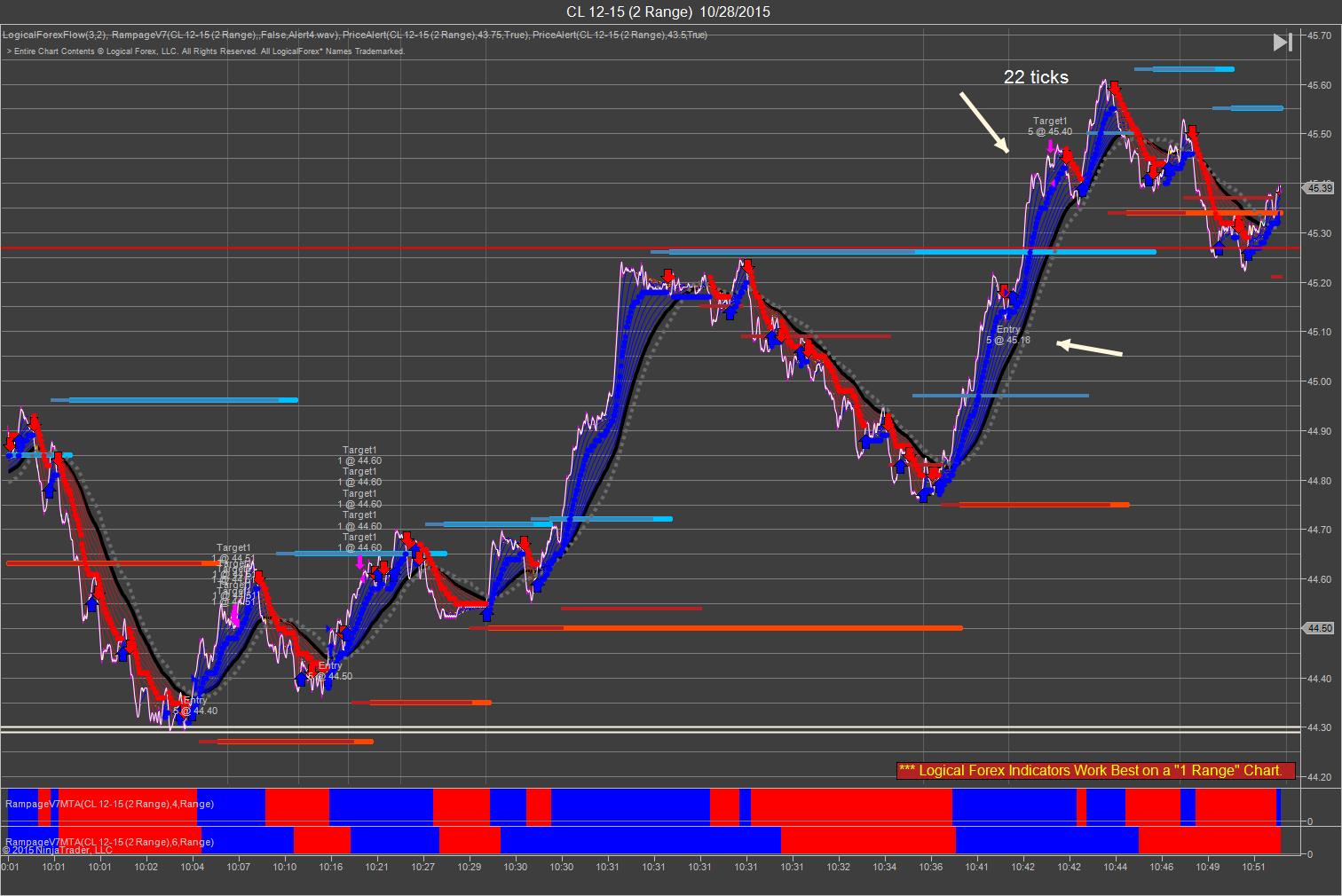Click the 10:49 time axis label
The height and width of the screenshot is (896, 1342).
[x=1207, y=867]
